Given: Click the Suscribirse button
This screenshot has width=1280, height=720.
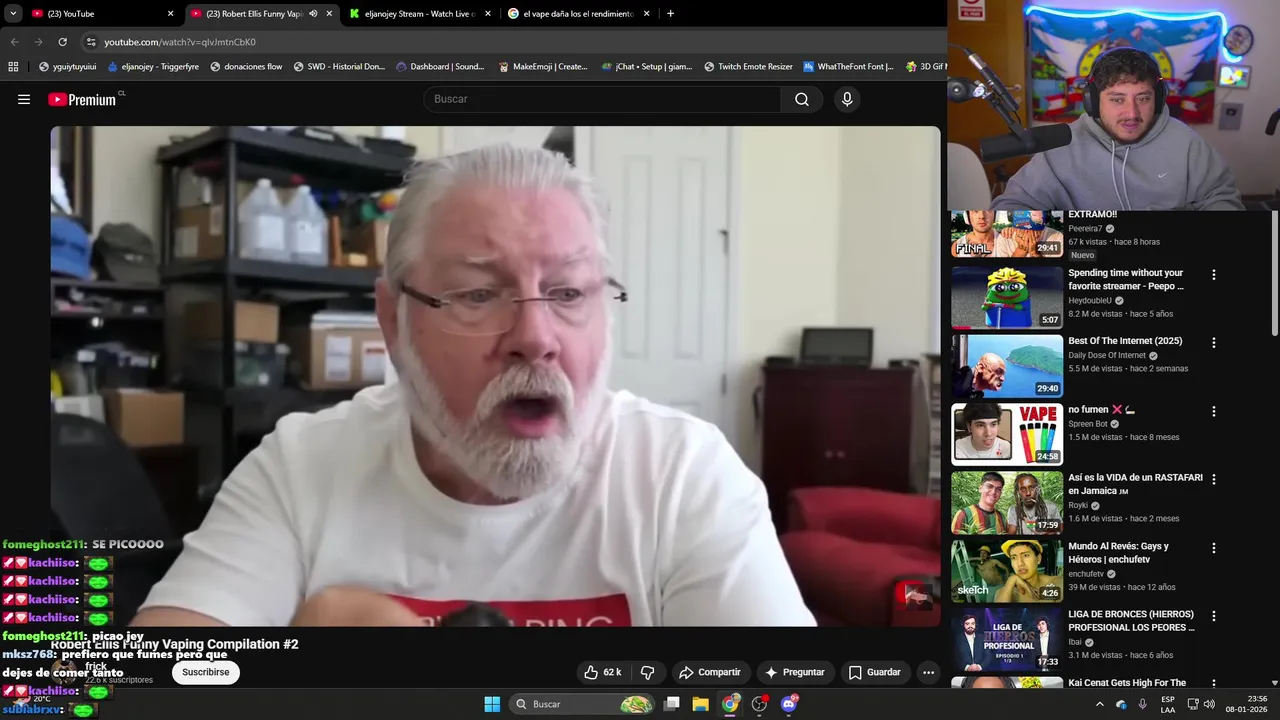Looking at the screenshot, I should coord(206,672).
